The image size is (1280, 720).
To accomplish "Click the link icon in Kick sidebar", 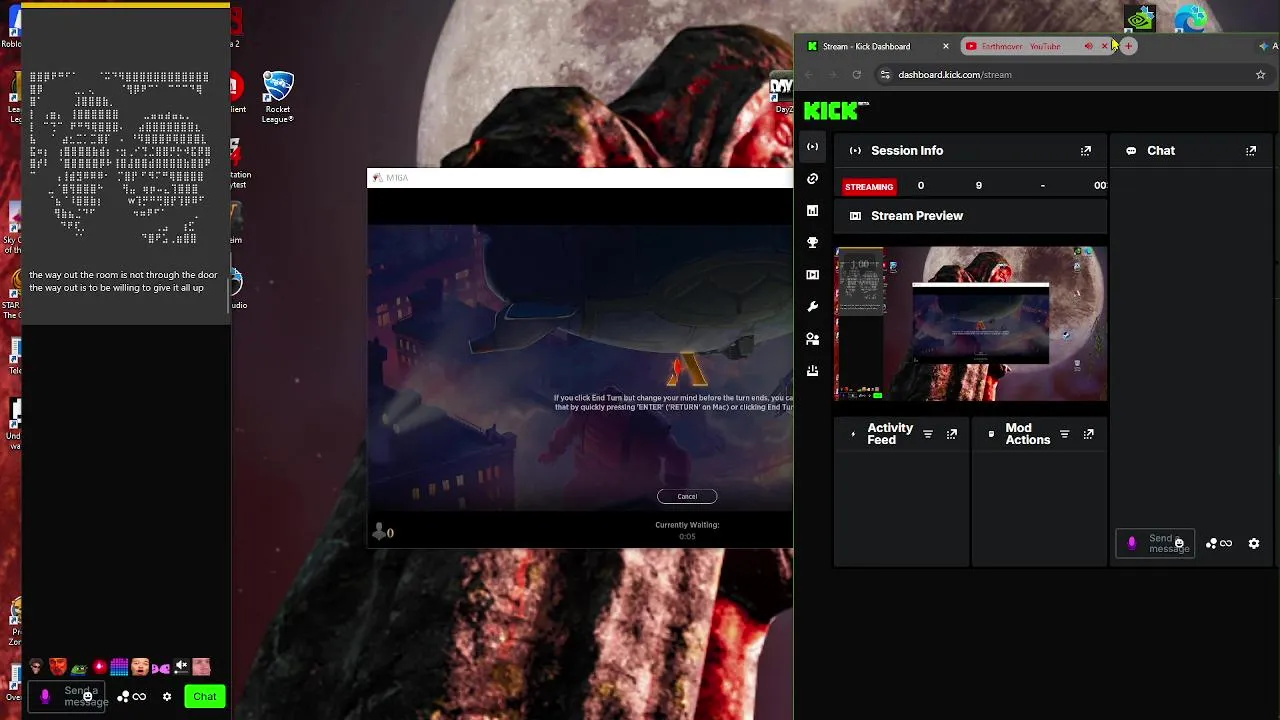I will click(x=812, y=179).
